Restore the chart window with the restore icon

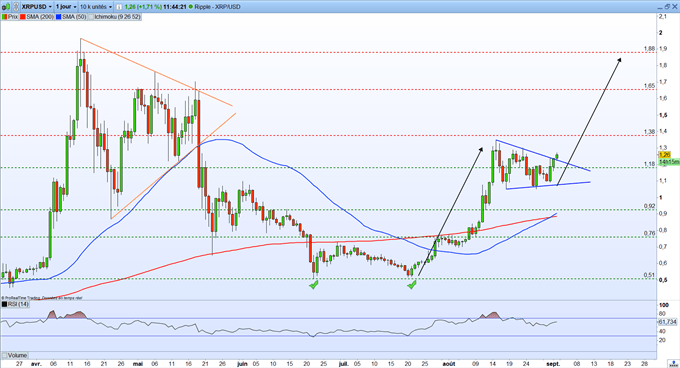click(667, 7)
